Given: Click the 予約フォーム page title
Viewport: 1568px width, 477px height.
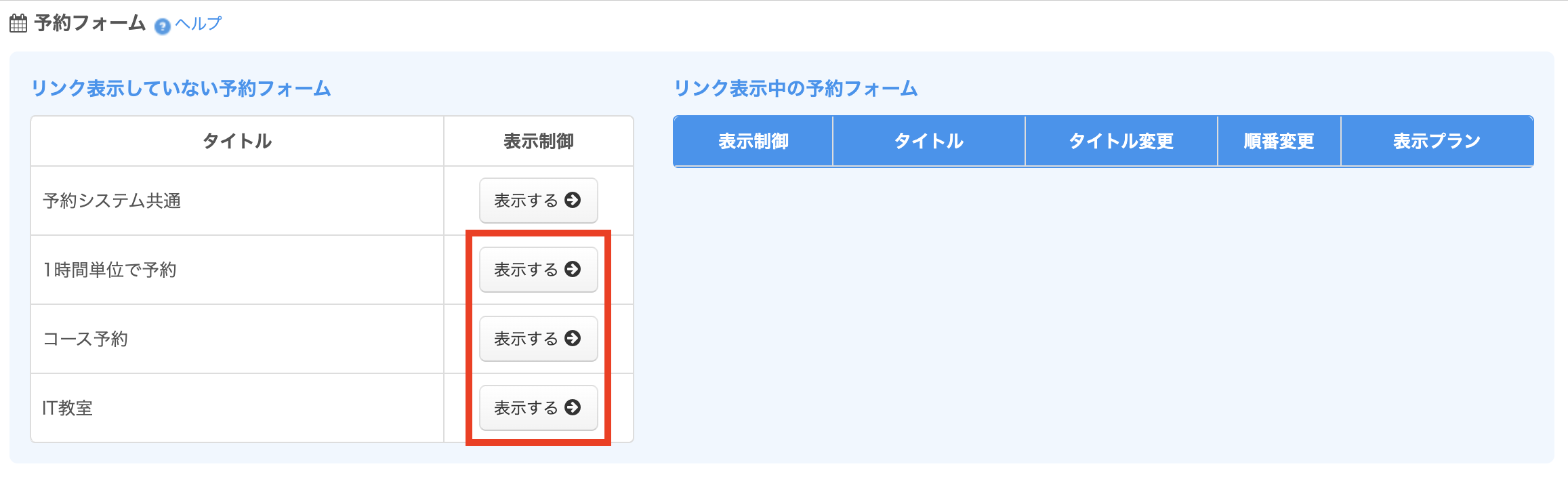Looking at the screenshot, I should click(90, 24).
